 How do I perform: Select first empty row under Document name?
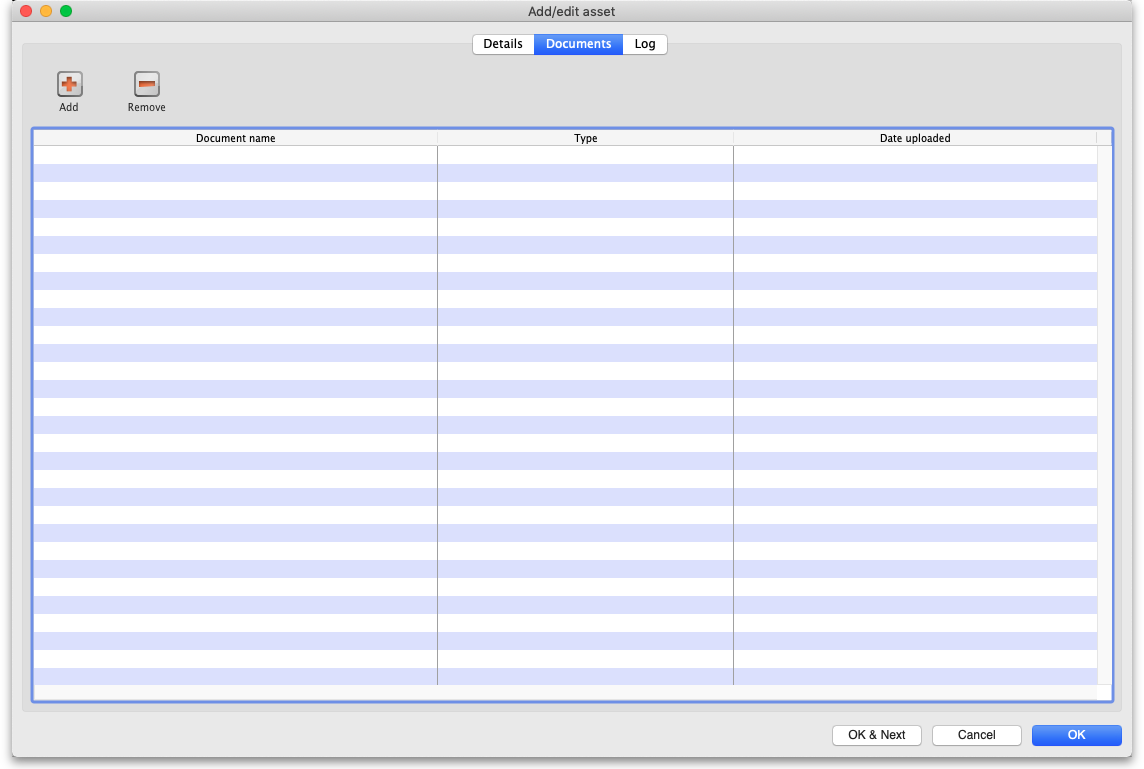click(235, 155)
